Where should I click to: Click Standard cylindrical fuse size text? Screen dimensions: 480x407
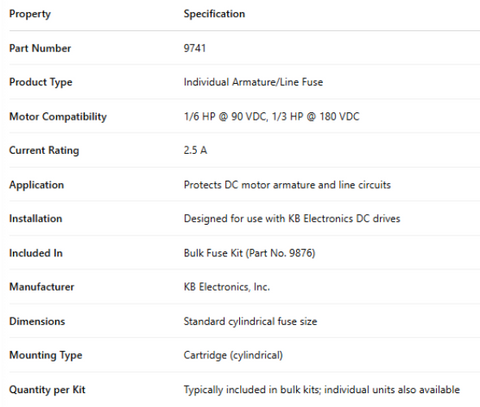point(250,321)
